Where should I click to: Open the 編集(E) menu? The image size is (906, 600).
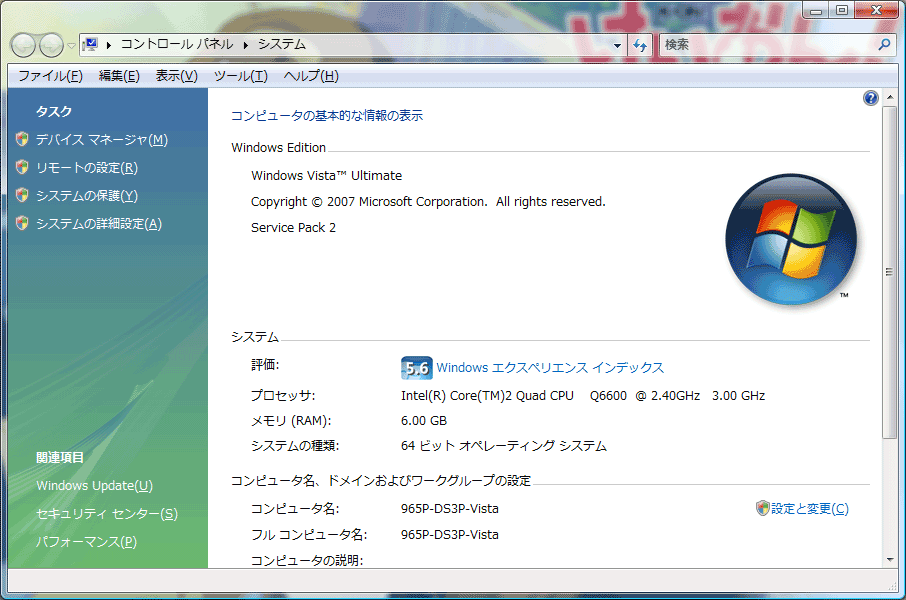[x=119, y=76]
